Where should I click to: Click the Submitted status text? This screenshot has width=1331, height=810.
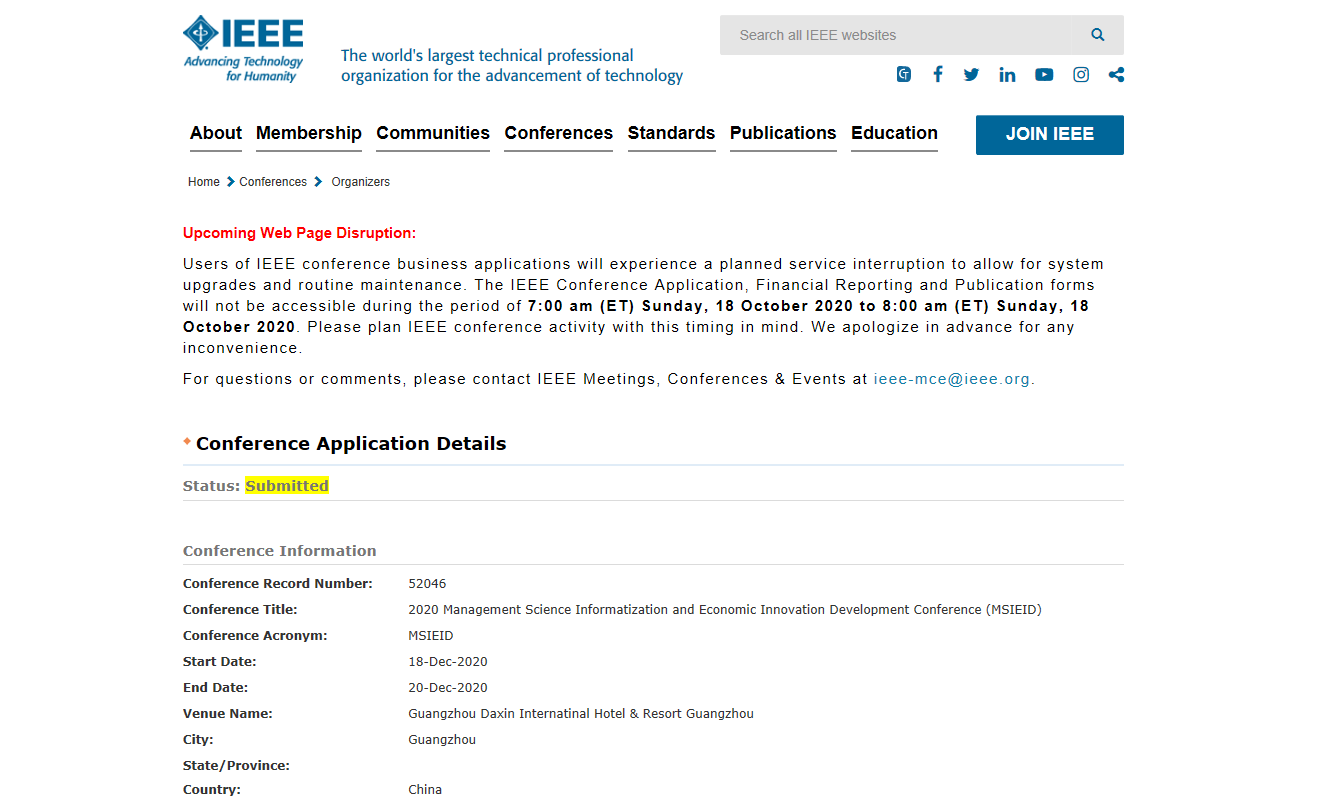pyautogui.click(x=287, y=486)
